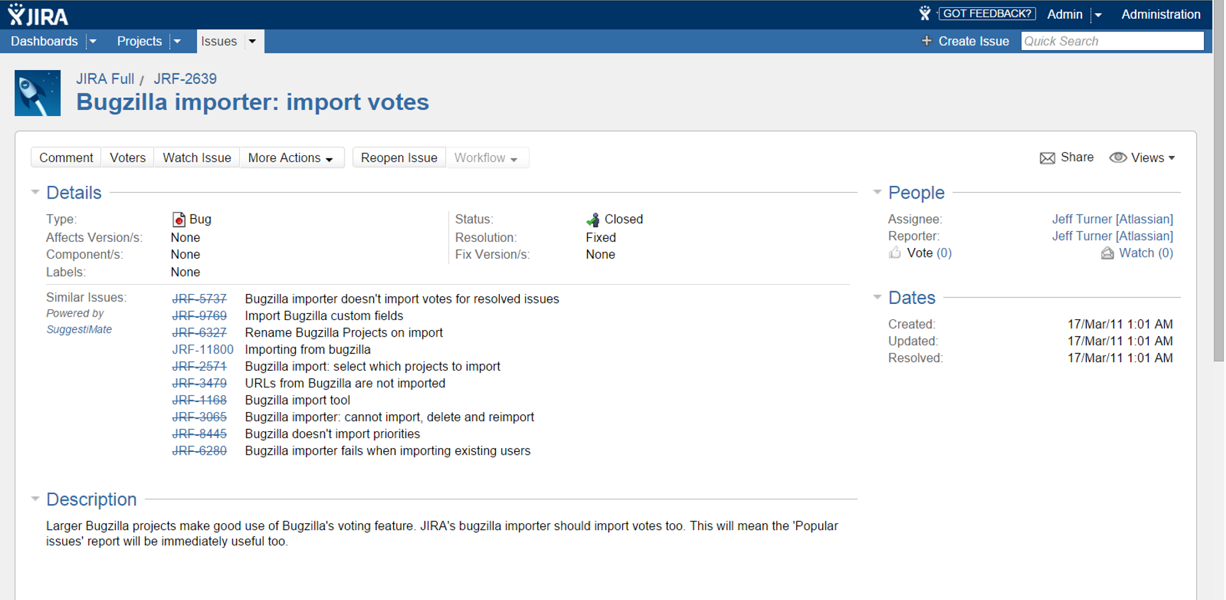Open the More Actions dropdown
Screen dimensions: 1226x600
click(291, 158)
